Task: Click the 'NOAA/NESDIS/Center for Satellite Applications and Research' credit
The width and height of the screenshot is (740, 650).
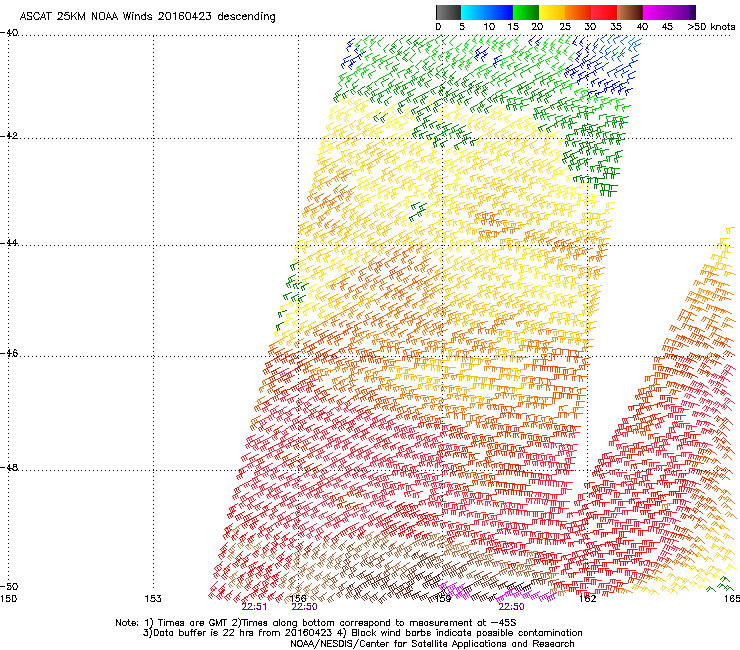Action: [432, 644]
